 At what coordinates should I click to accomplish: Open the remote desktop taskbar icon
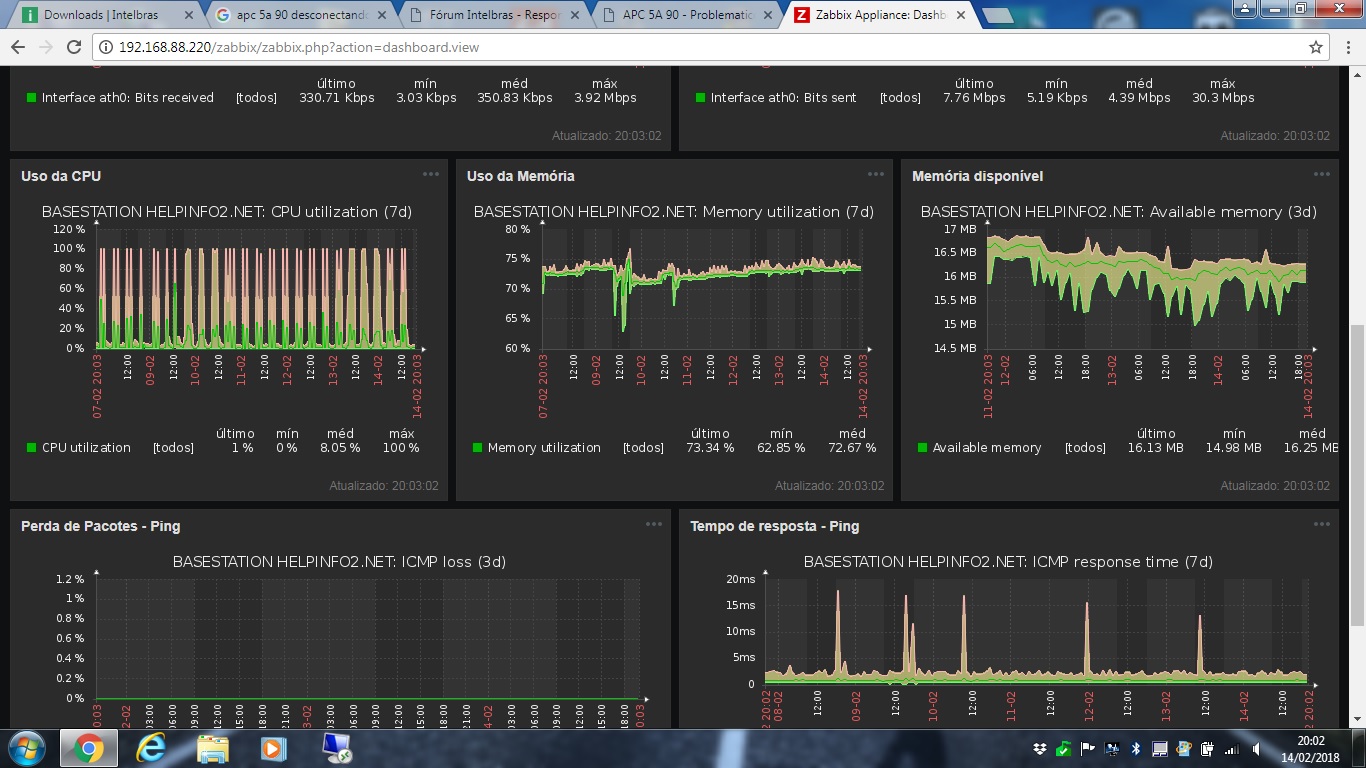335,747
